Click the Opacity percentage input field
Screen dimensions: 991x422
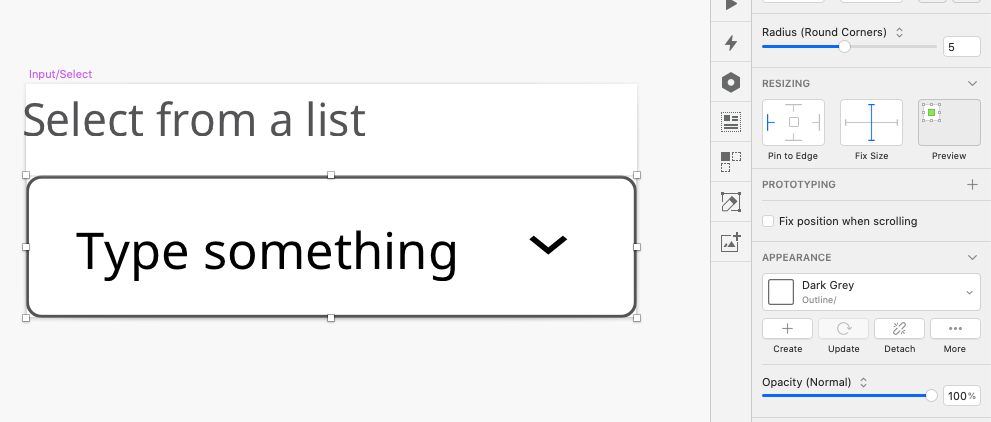961,396
